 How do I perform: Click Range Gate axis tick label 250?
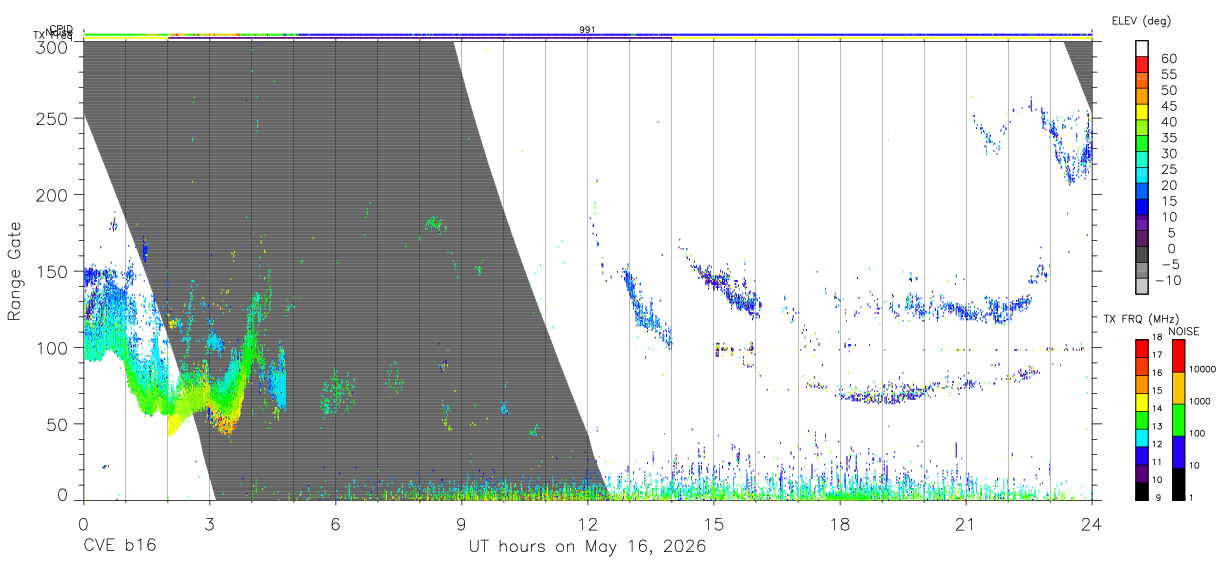53,118
